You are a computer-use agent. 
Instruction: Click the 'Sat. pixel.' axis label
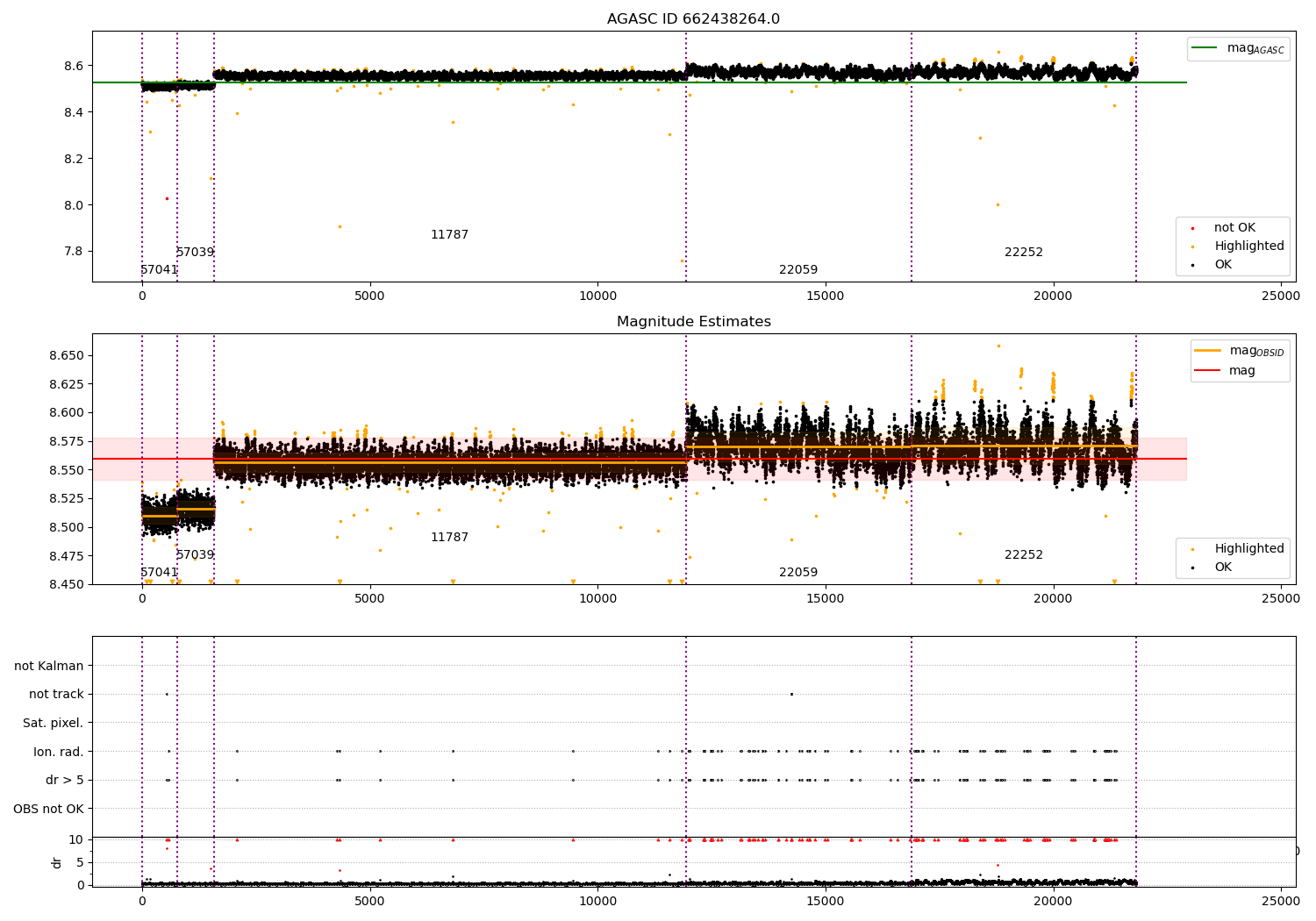(54, 724)
